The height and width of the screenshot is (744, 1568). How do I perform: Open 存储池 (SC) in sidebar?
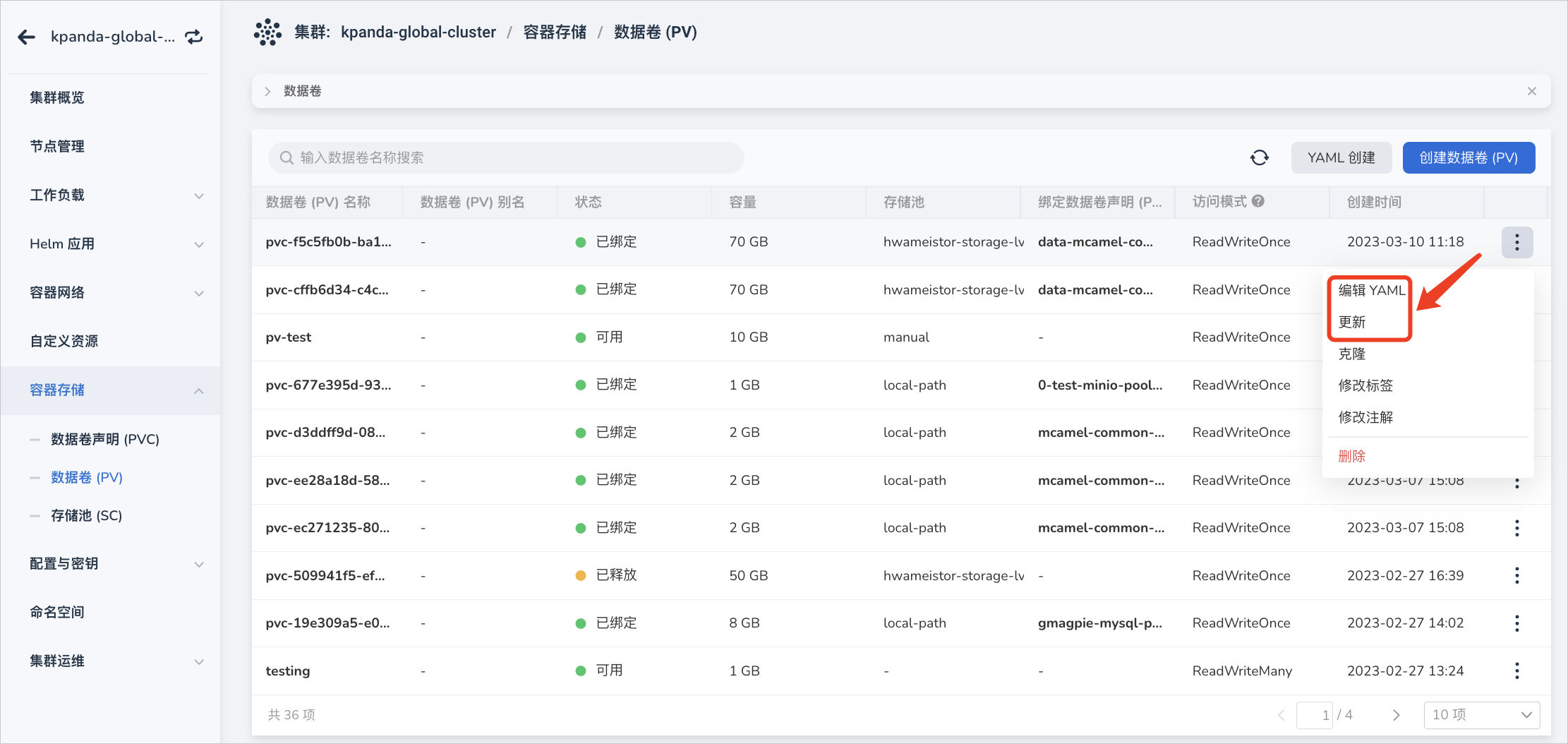point(87,515)
